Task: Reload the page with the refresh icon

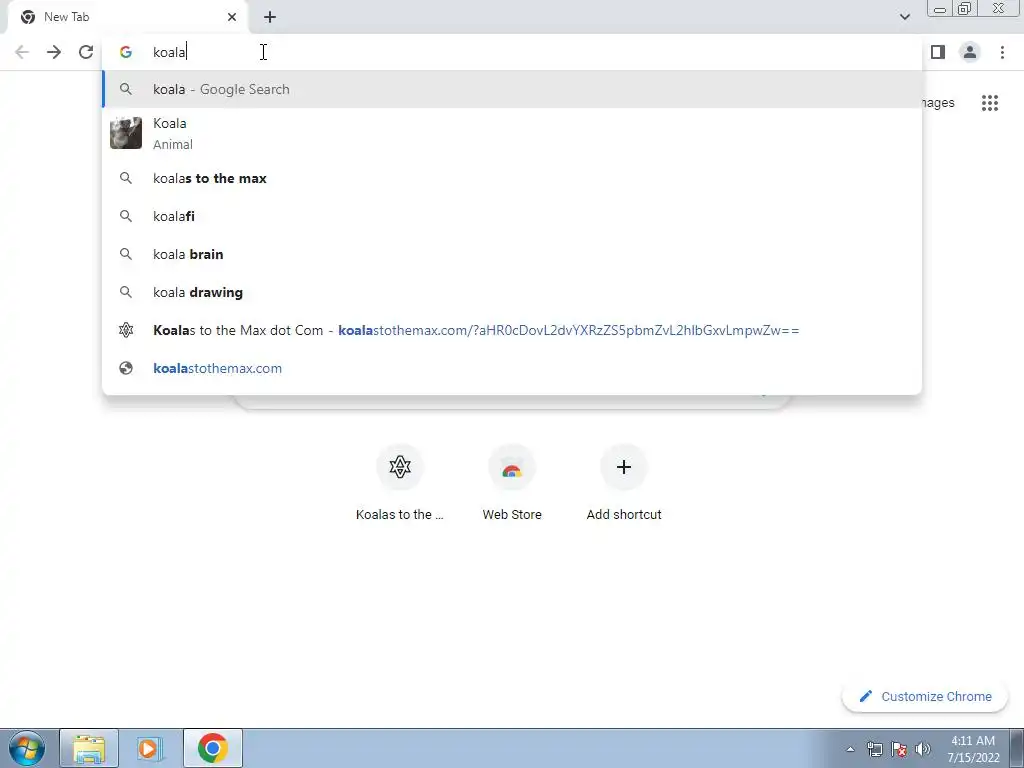Action: click(x=86, y=52)
